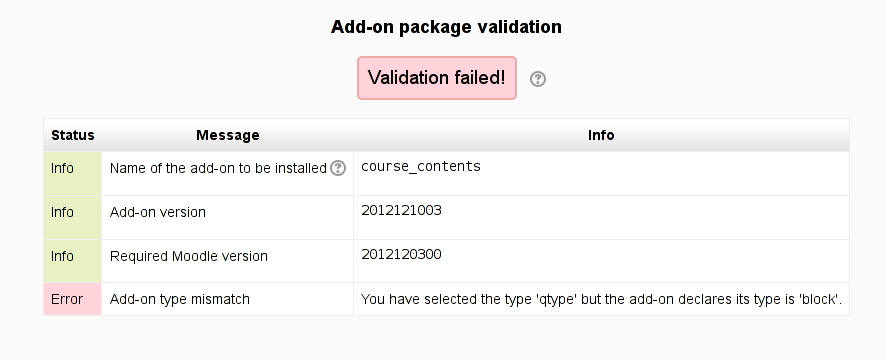The width and height of the screenshot is (885, 360).
Task: Click the Add-on type mismatch message
Action: (179, 299)
